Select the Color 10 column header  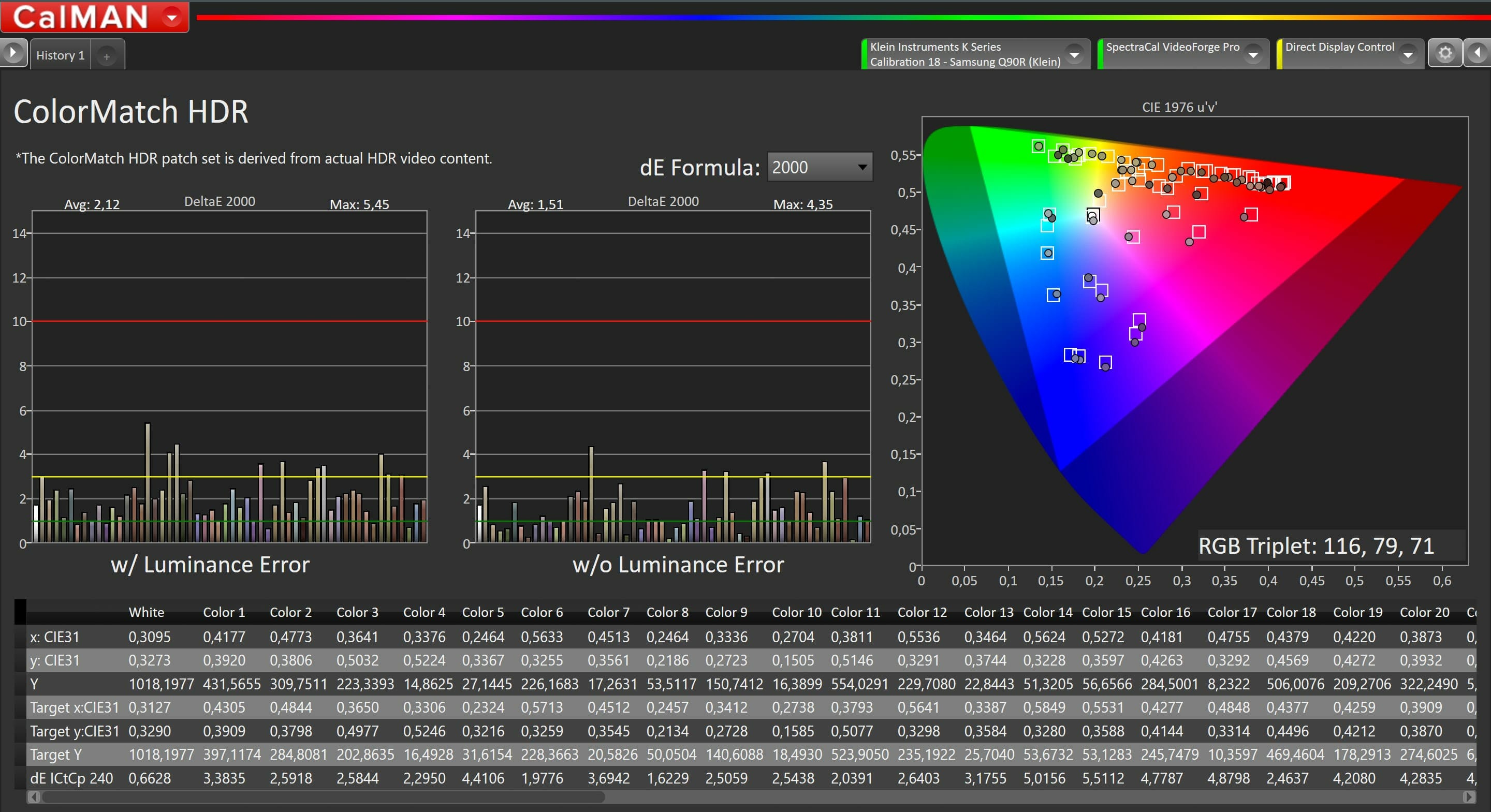click(796, 612)
